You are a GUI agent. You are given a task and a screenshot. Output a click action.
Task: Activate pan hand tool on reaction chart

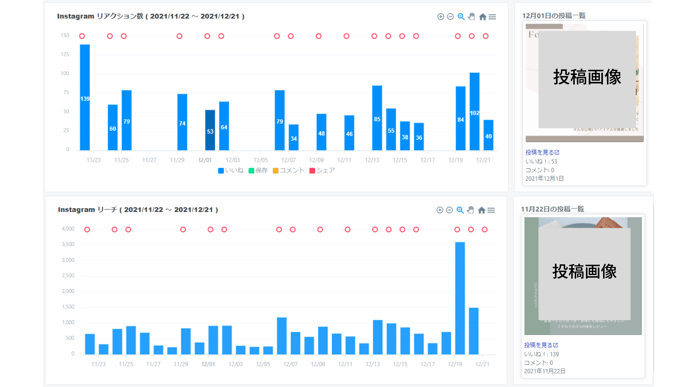pyautogui.click(x=472, y=17)
